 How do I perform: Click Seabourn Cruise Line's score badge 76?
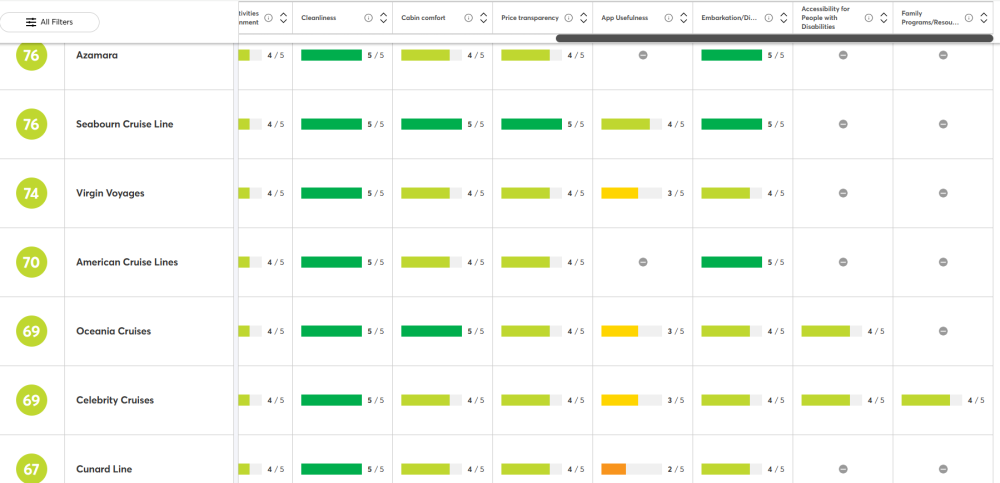pyautogui.click(x=31, y=124)
